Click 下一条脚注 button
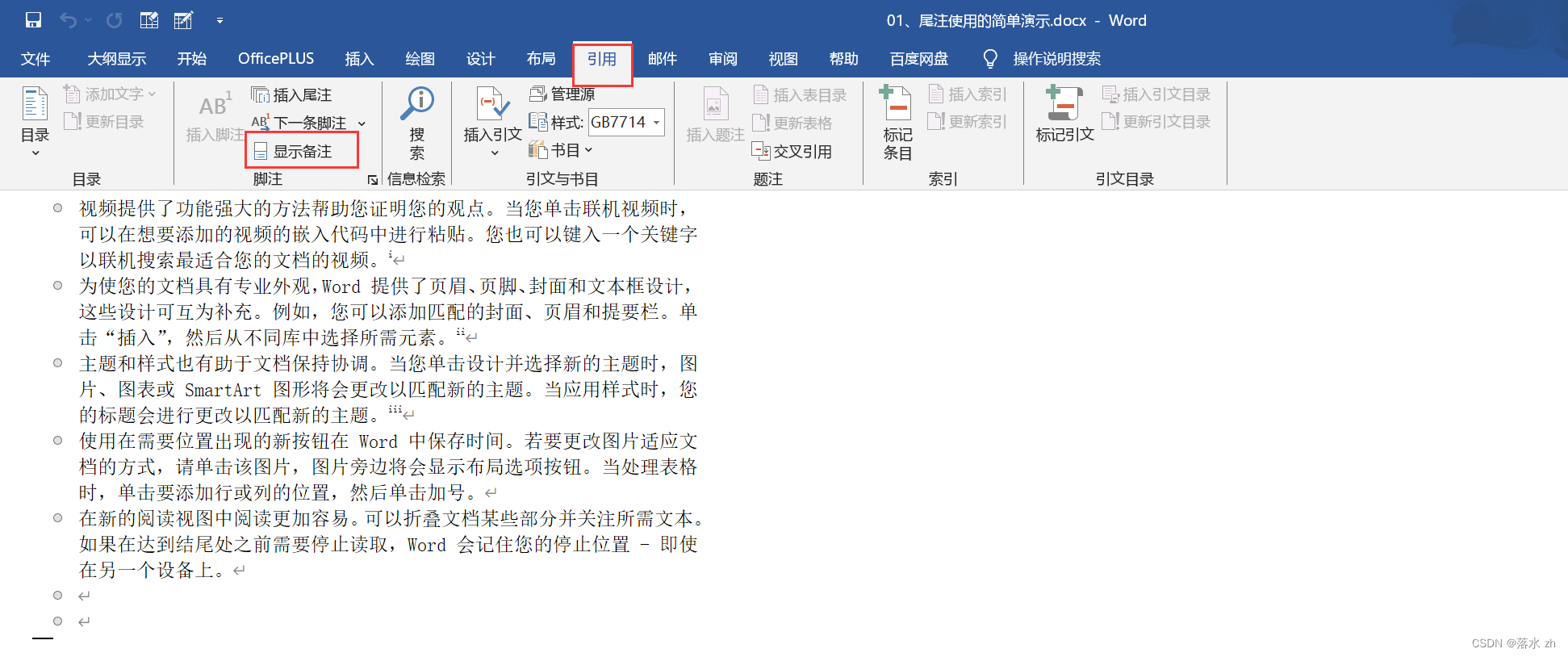 click(300, 123)
